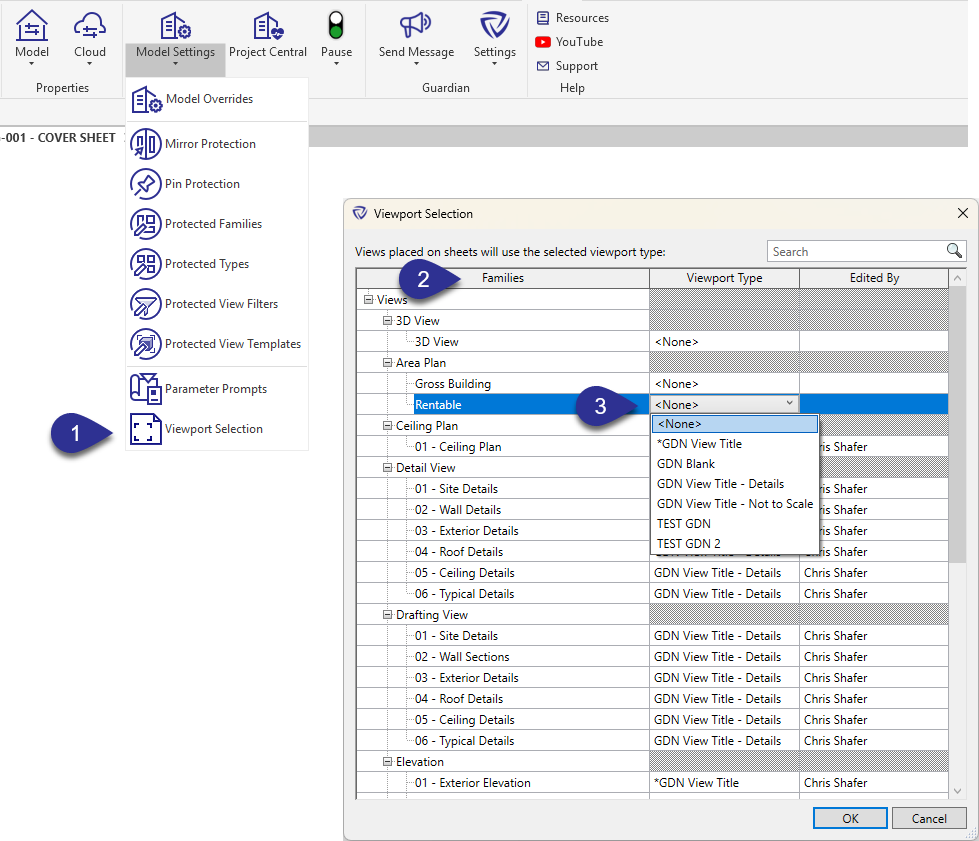Collapse the Drafting View category
This screenshot has height=841, width=979.
[387, 615]
